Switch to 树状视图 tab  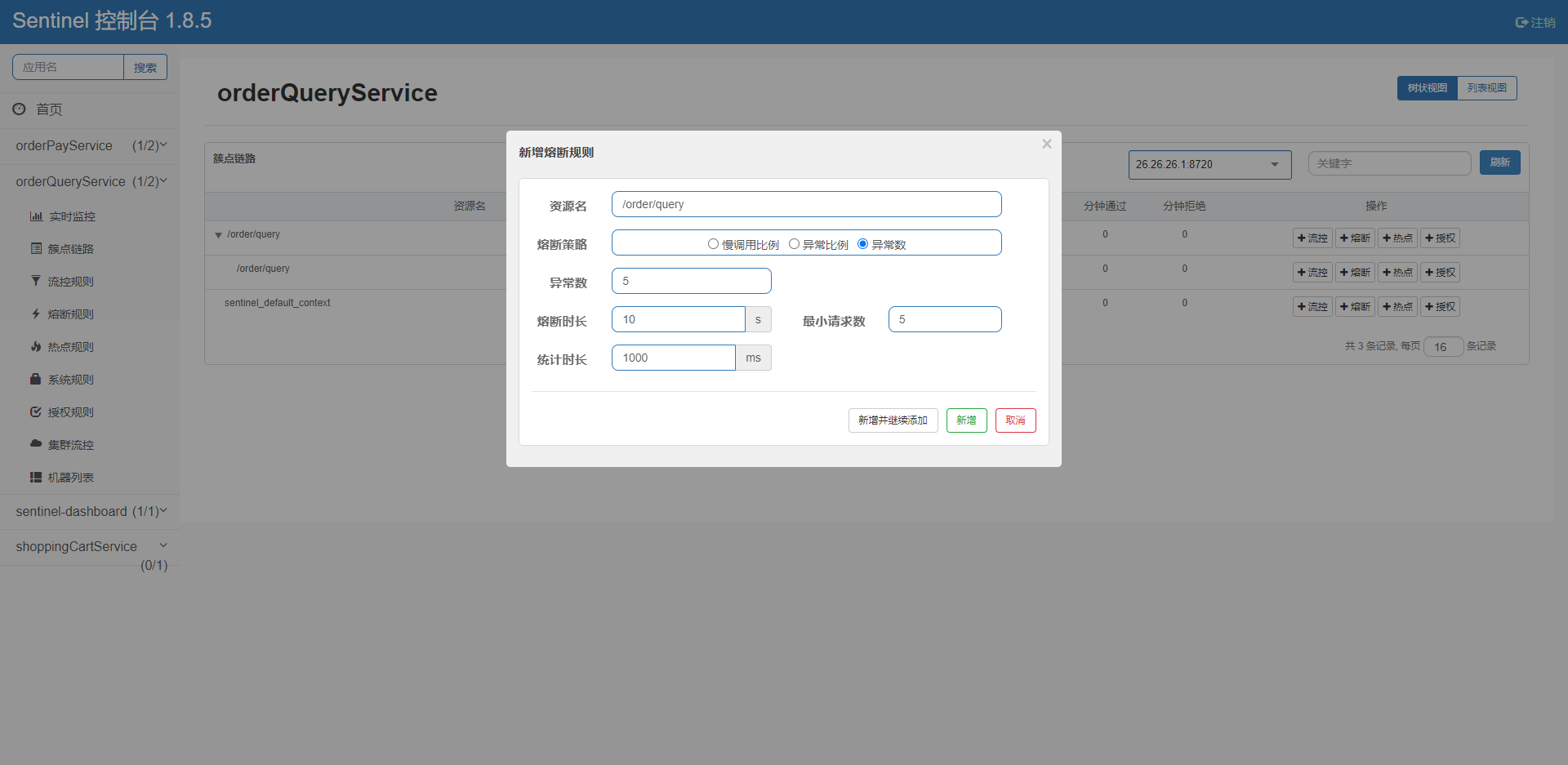[x=1427, y=88]
